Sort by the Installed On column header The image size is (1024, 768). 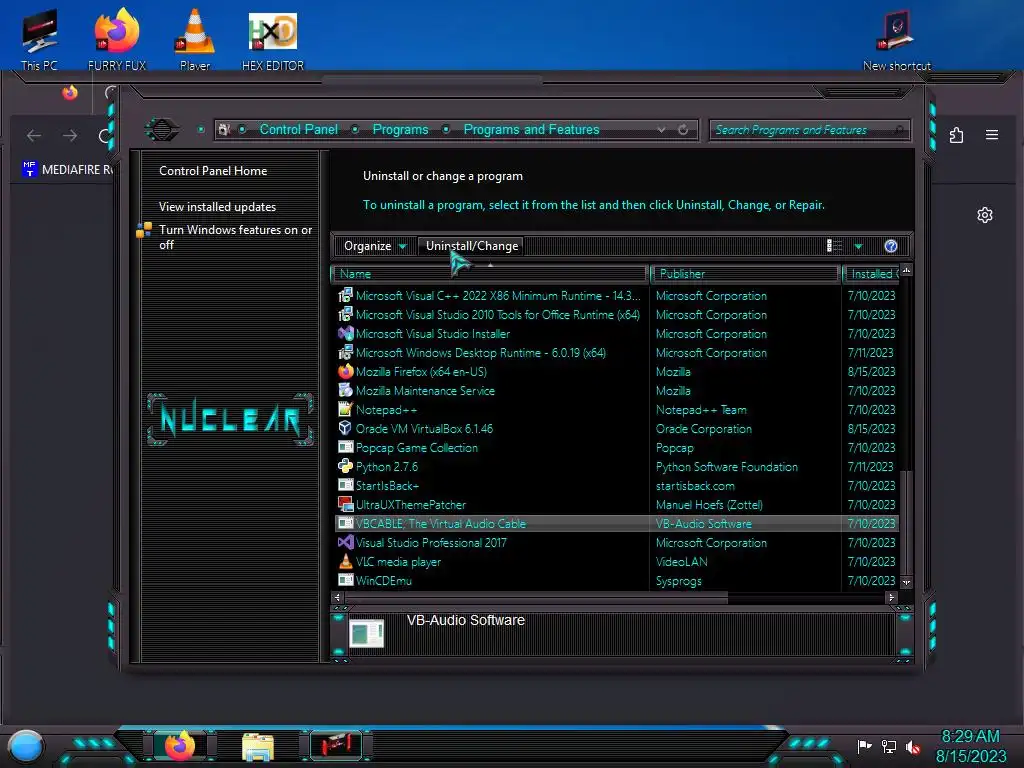click(x=872, y=274)
